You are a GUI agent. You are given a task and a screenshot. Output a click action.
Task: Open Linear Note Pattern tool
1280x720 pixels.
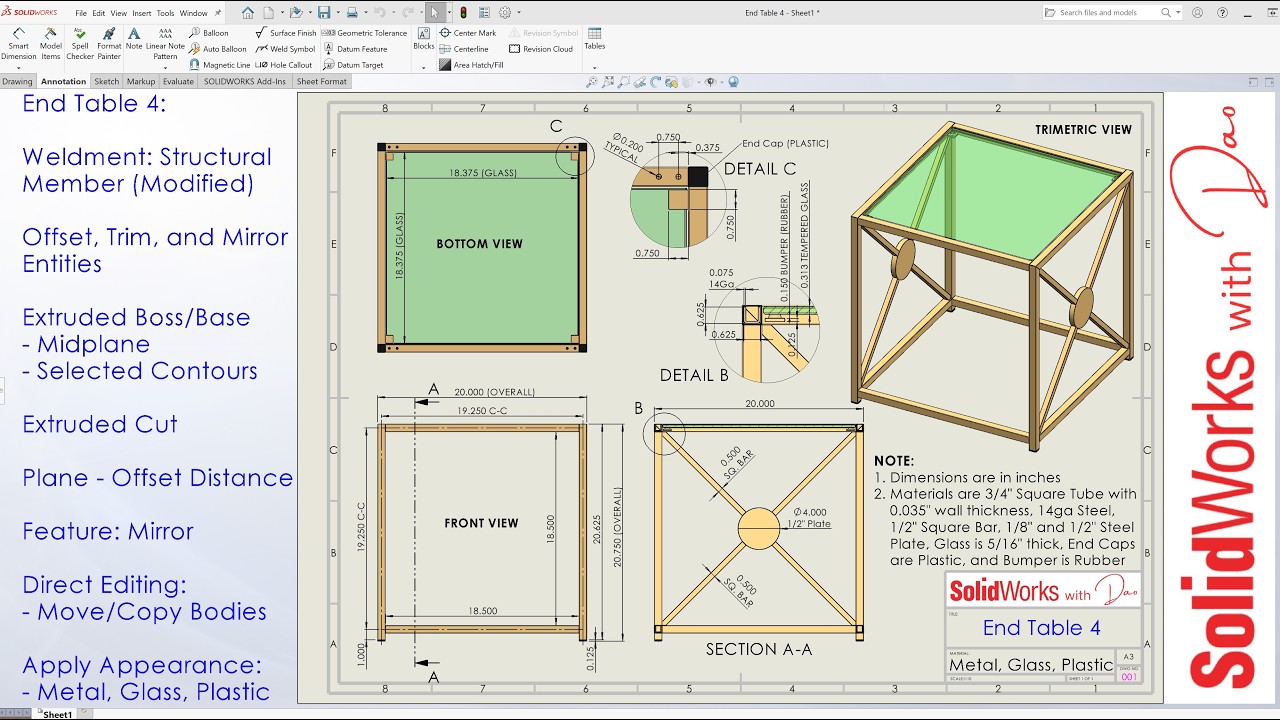[x=165, y=44]
